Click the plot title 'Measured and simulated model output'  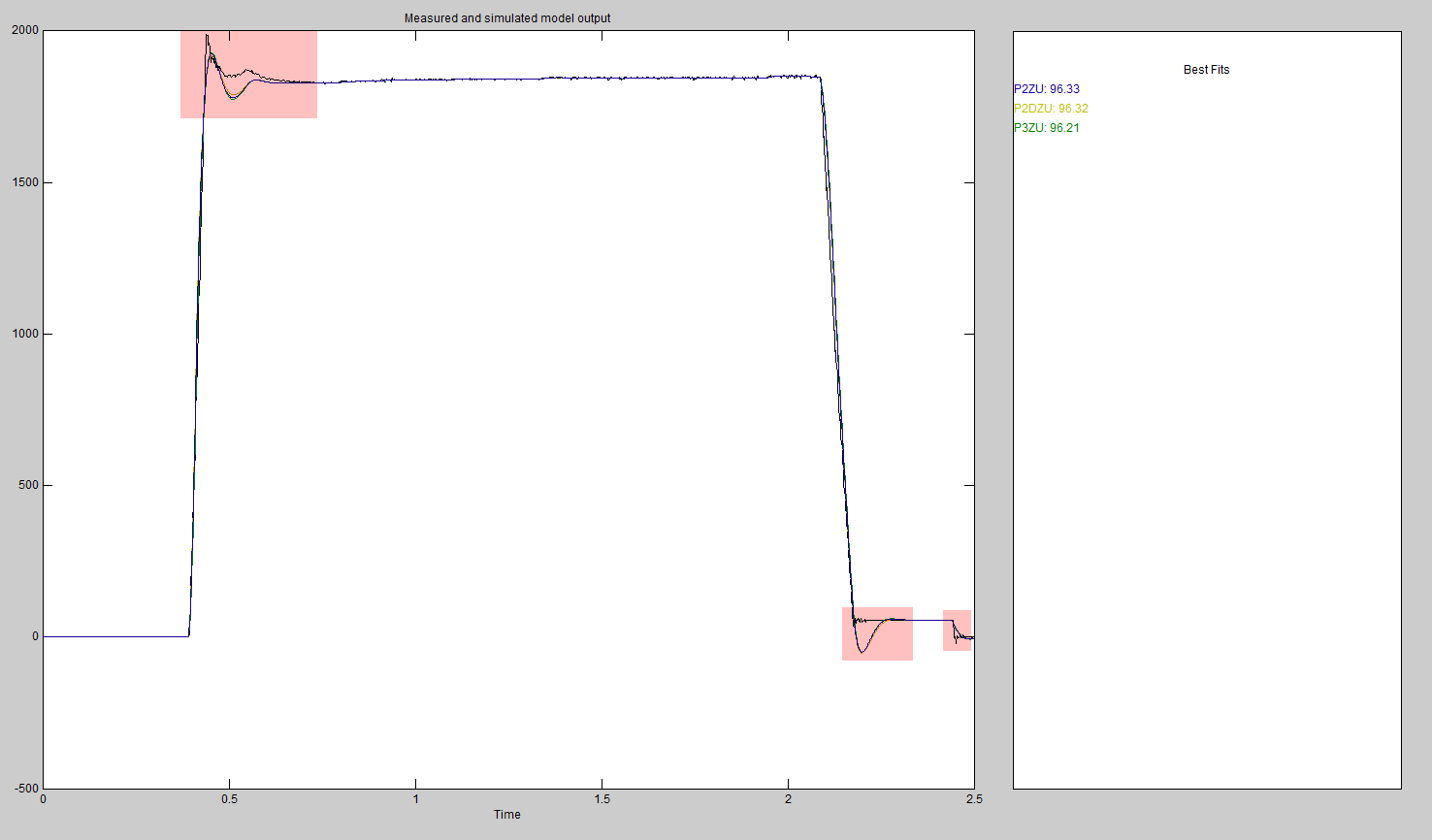507,18
